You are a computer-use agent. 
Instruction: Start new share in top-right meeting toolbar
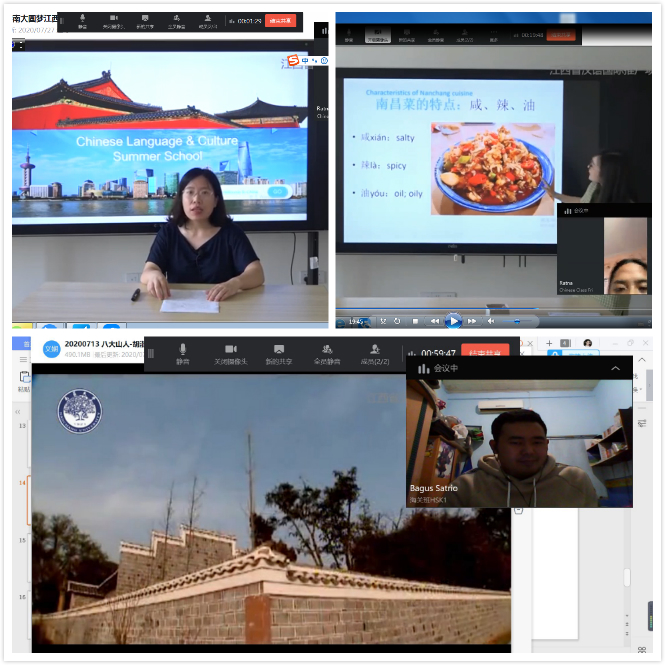pos(407,35)
